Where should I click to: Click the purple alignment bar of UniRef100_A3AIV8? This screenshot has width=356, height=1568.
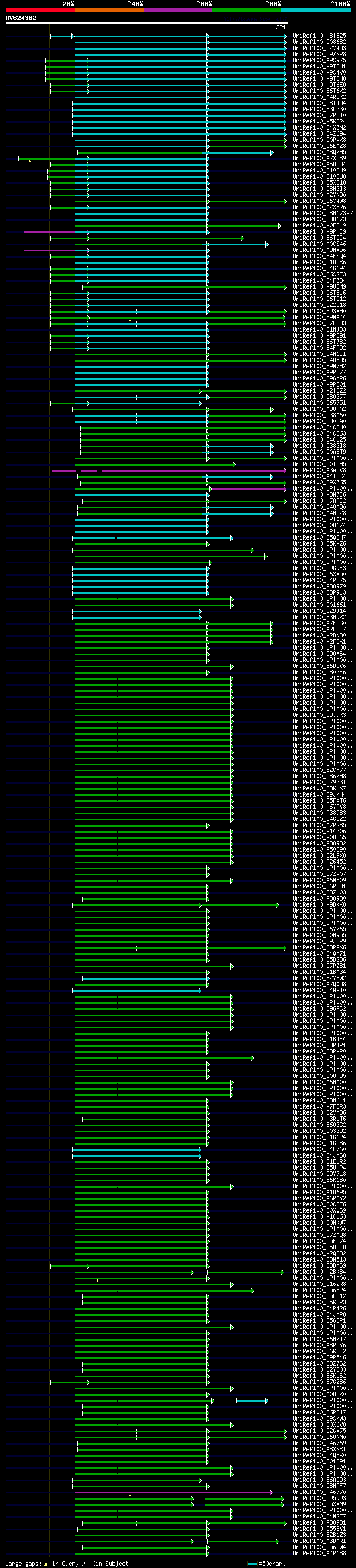tap(169, 471)
